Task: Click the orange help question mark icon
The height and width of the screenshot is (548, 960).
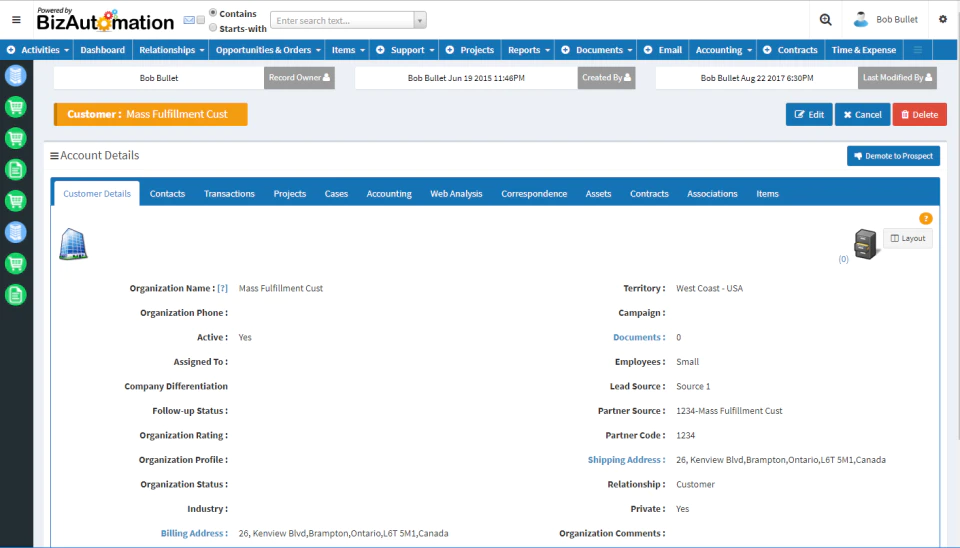Action: pyautogui.click(x=926, y=218)
